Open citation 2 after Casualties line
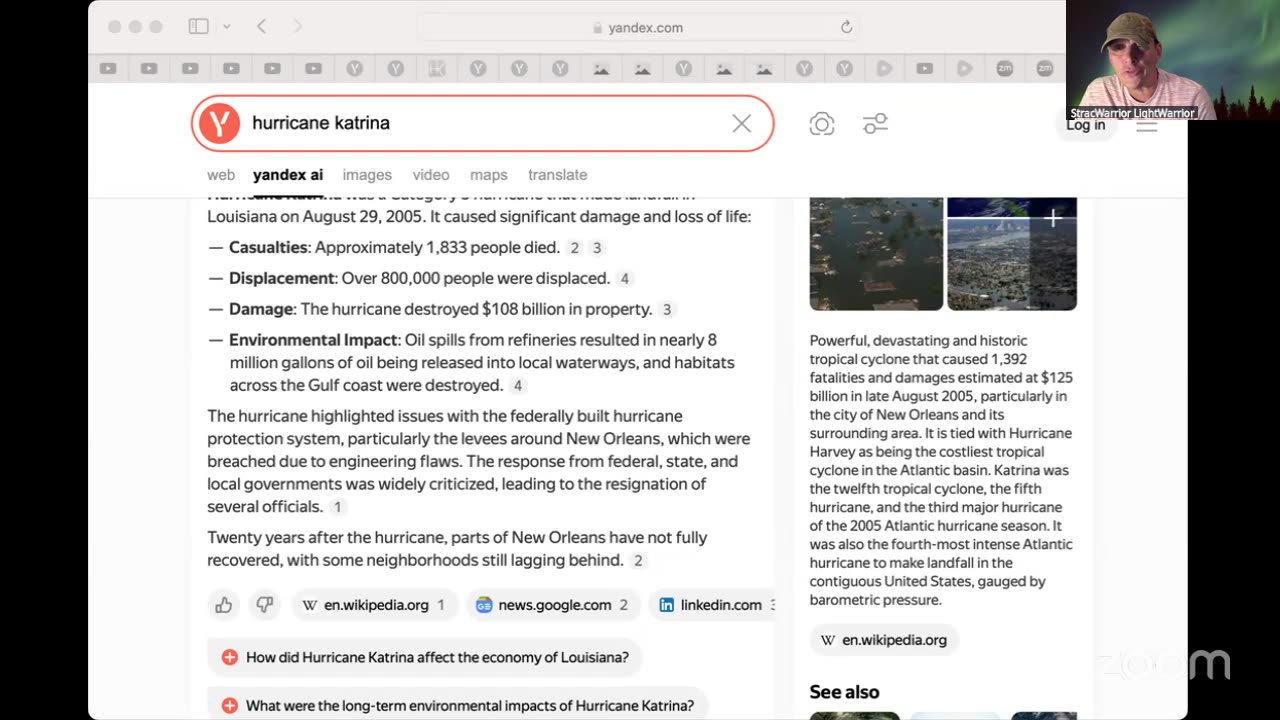Viewport: 1280px width, 720px height. click(x=574, y=248)
